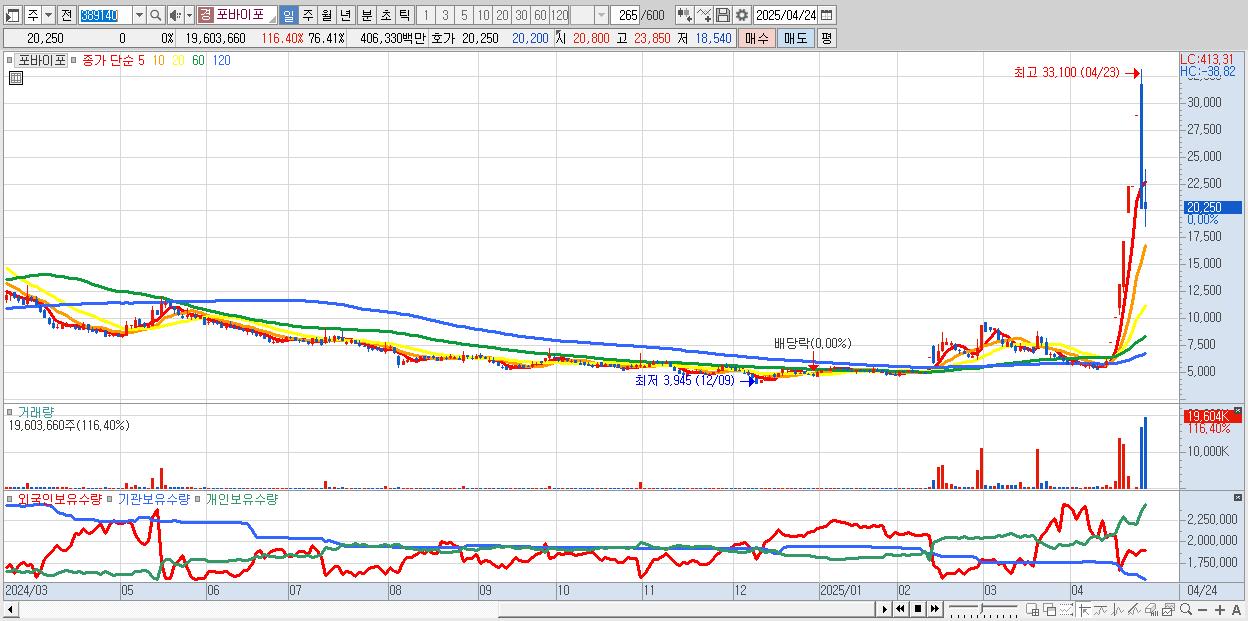The image size is (1248, 621).
Task: Select the 월 monthly period tab
Action: 326,15
